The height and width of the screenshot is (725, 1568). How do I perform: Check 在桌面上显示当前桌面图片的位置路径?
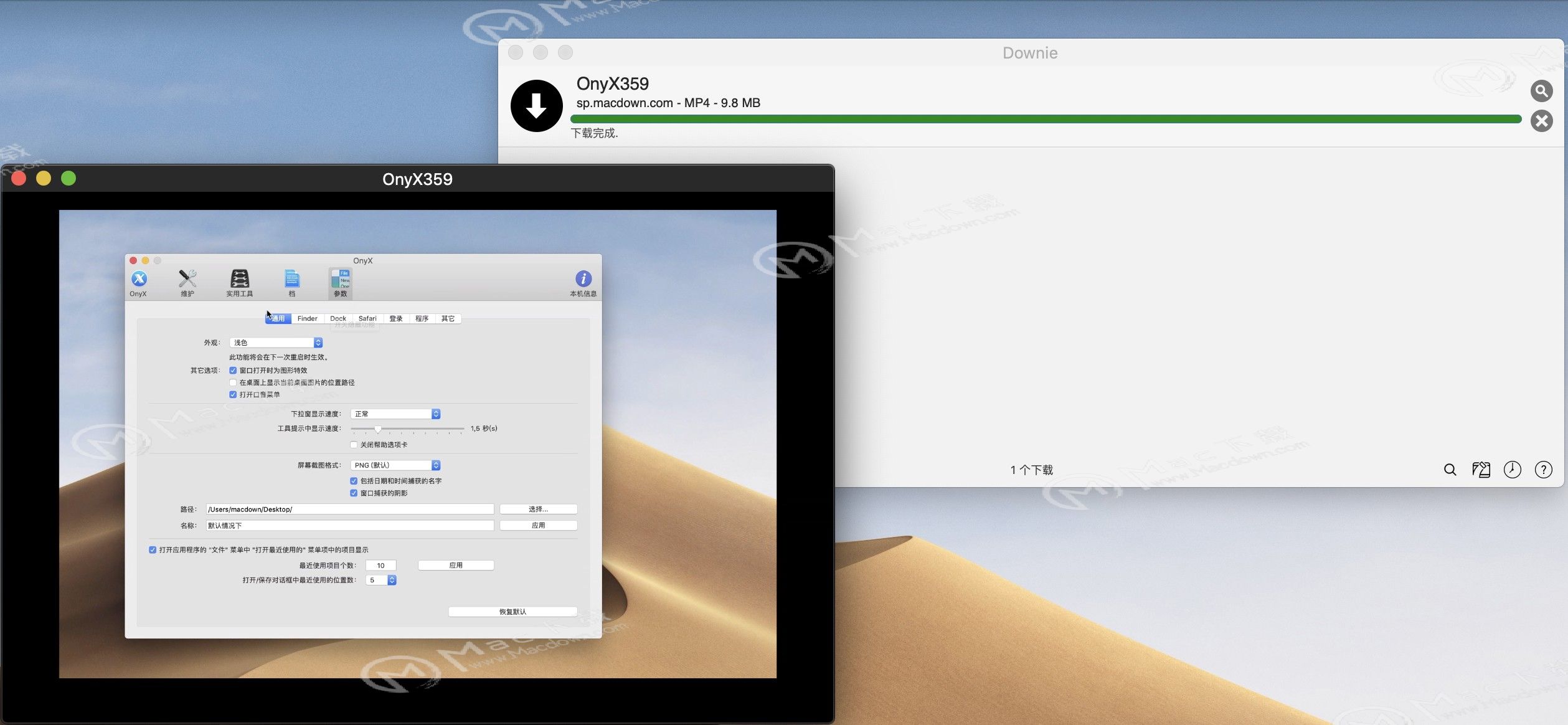tap(233, 382)
